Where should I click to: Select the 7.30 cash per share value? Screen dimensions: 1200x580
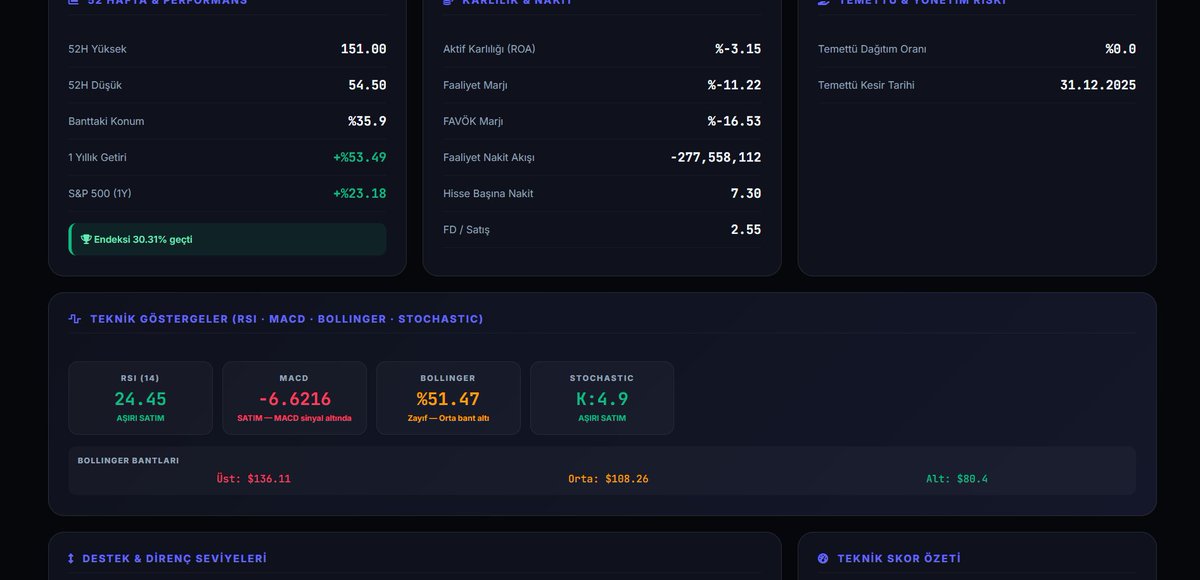point(746,193)
